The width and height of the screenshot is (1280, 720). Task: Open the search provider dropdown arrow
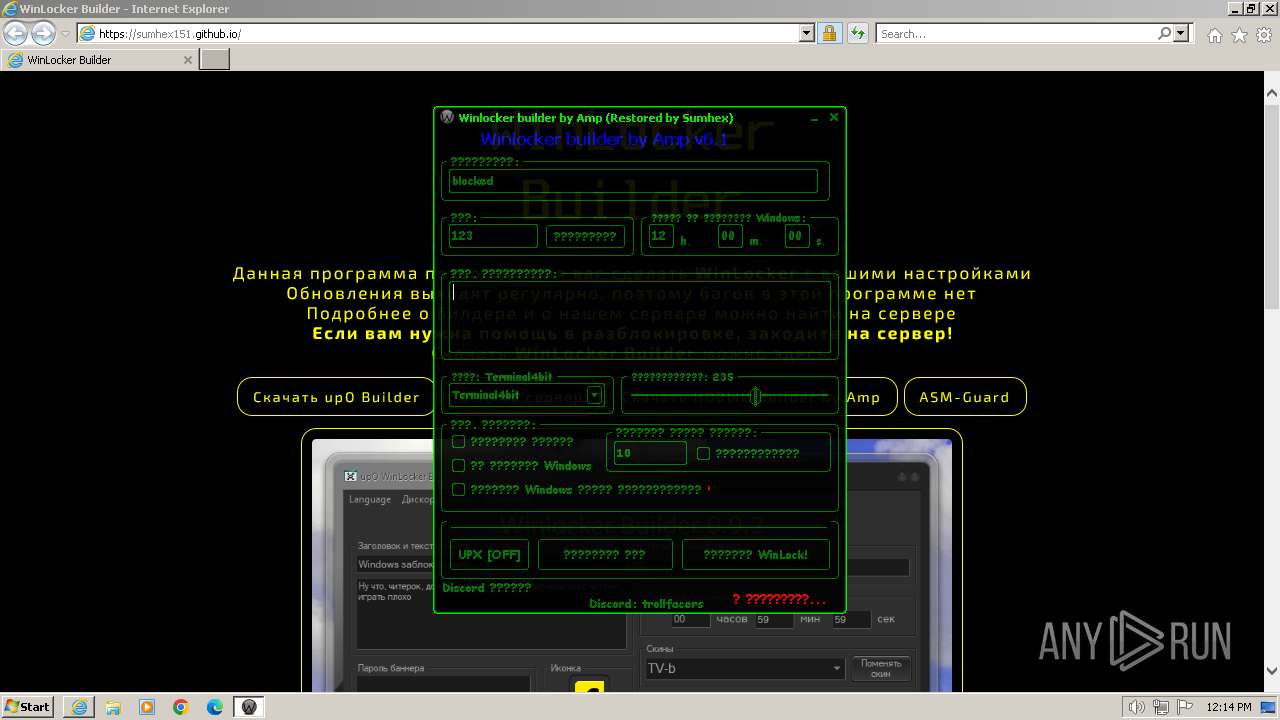click(x=1182, y=34)
